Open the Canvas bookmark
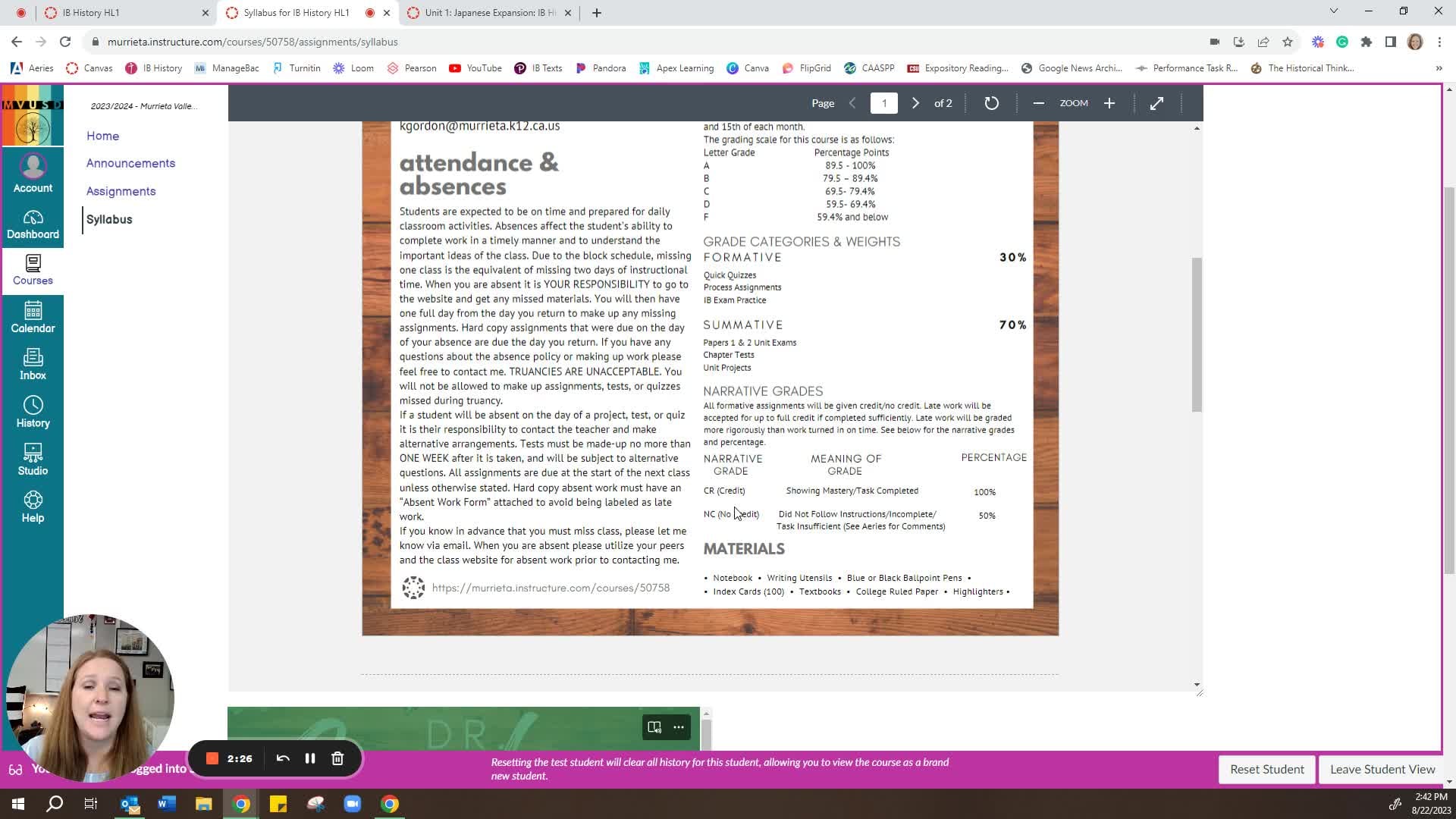The image size is (1456, 819). pyautogui.click(x=89, y=68)
